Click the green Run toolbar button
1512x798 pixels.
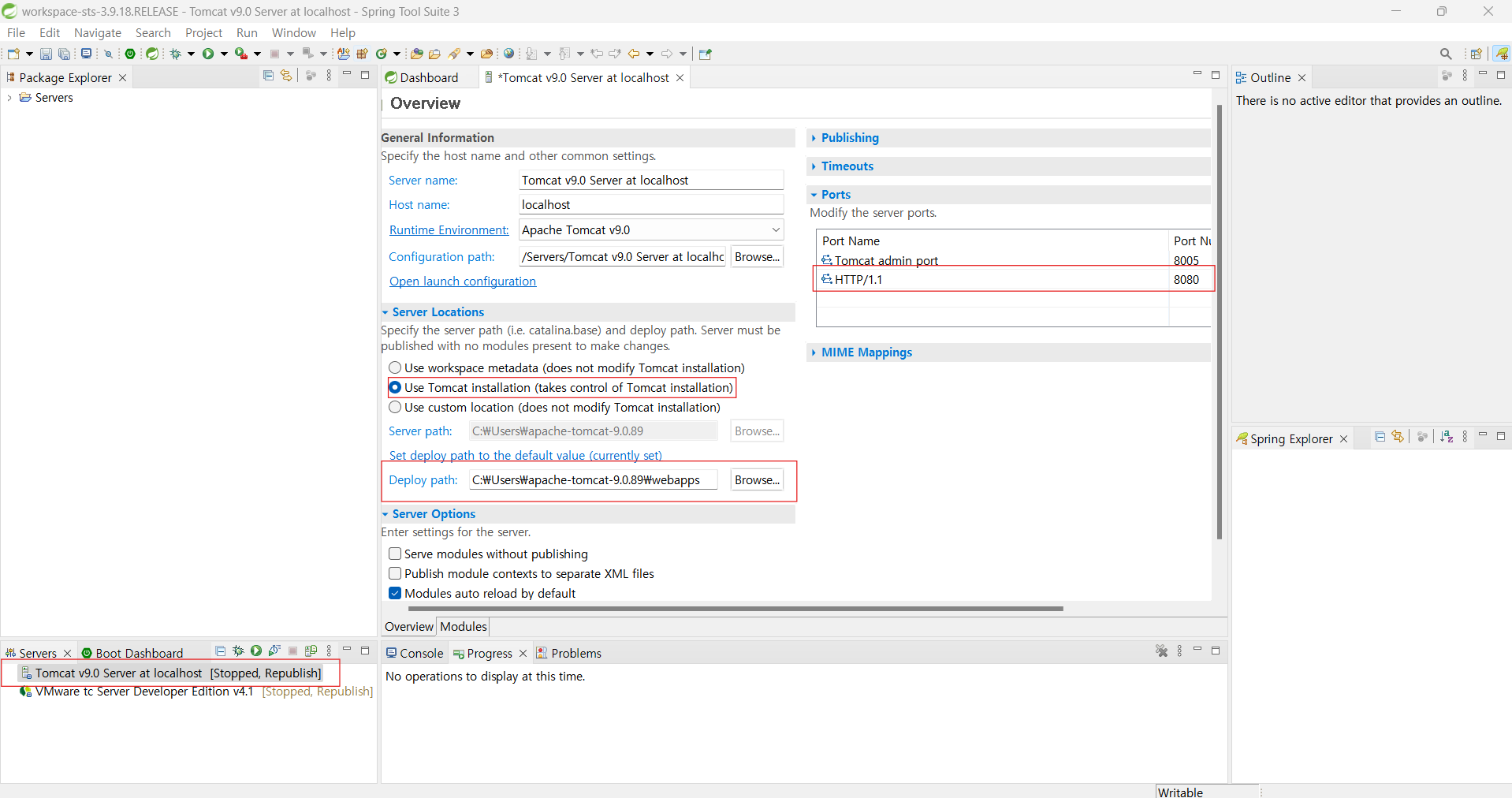[208, 54]
